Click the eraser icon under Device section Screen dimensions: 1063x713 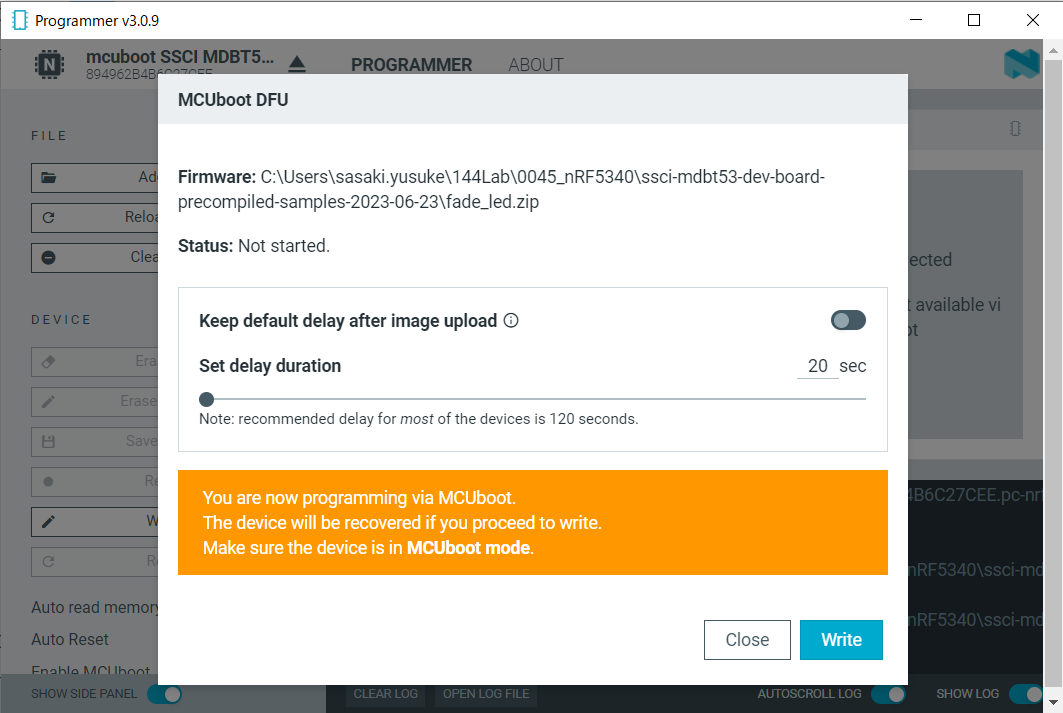click(x=48, y=361)
